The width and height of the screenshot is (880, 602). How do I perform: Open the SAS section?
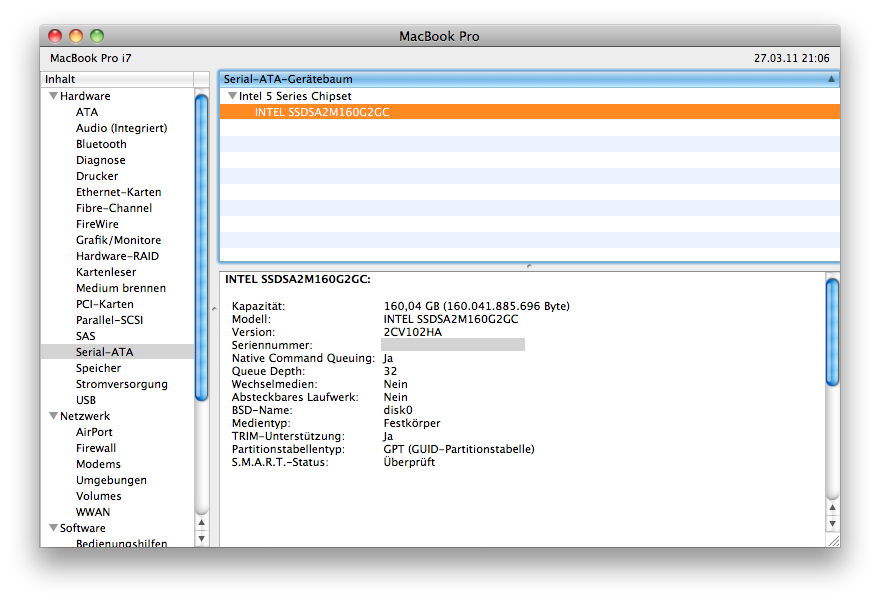coord(86,336)
